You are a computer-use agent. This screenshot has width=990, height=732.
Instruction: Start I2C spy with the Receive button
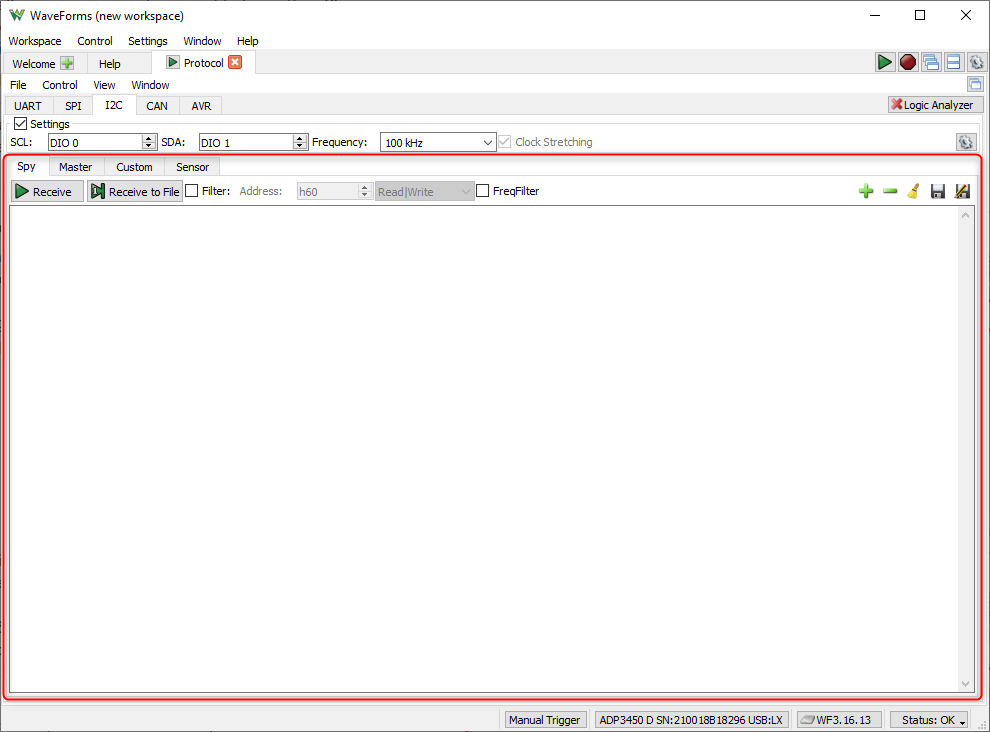[x=47, y=191]
